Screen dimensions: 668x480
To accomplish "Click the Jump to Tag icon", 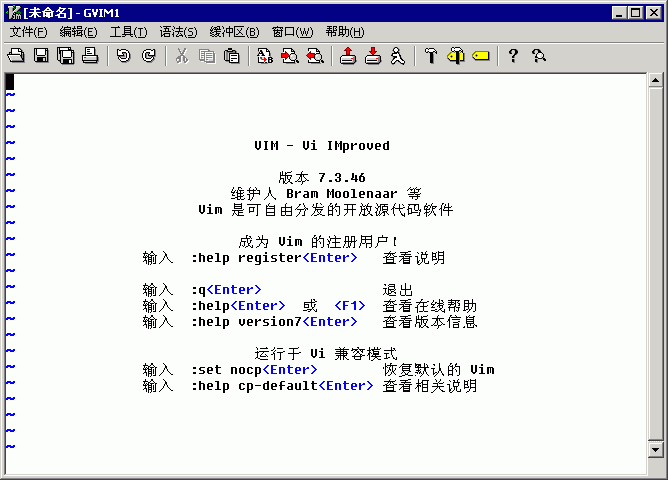I will click(x=481, y=56).
